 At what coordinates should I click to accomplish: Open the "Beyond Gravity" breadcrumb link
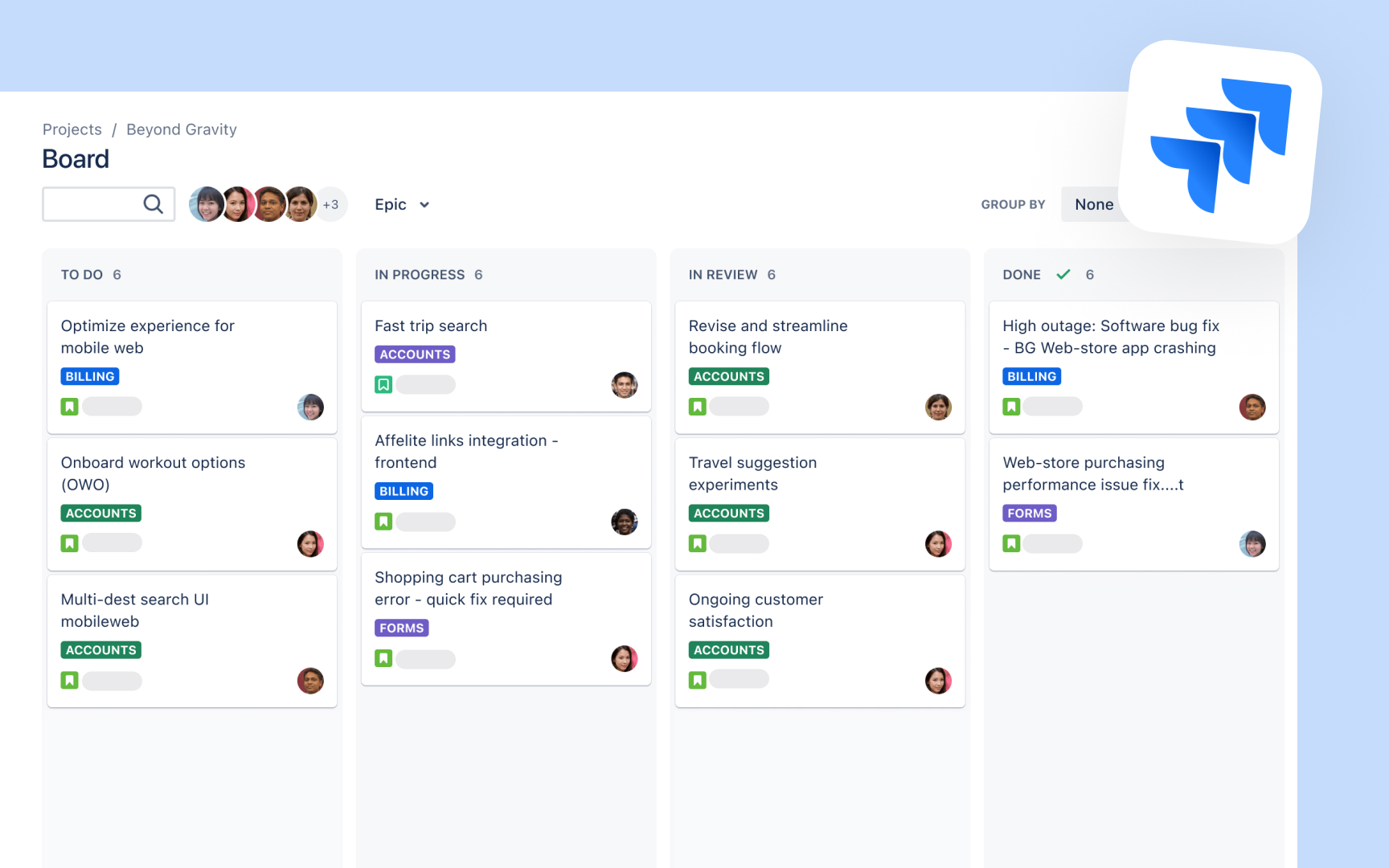coord(181,129)
